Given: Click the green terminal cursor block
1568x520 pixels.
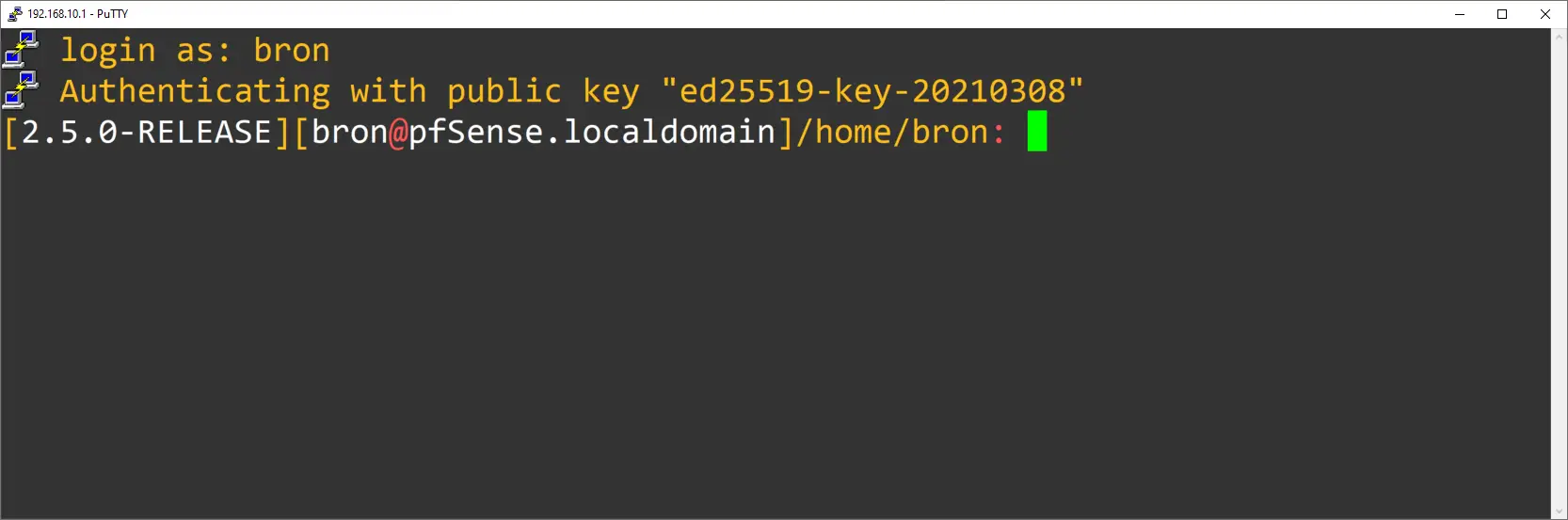Looking at the screenshot, I should pyautogui.click(x=1037, y=132).
